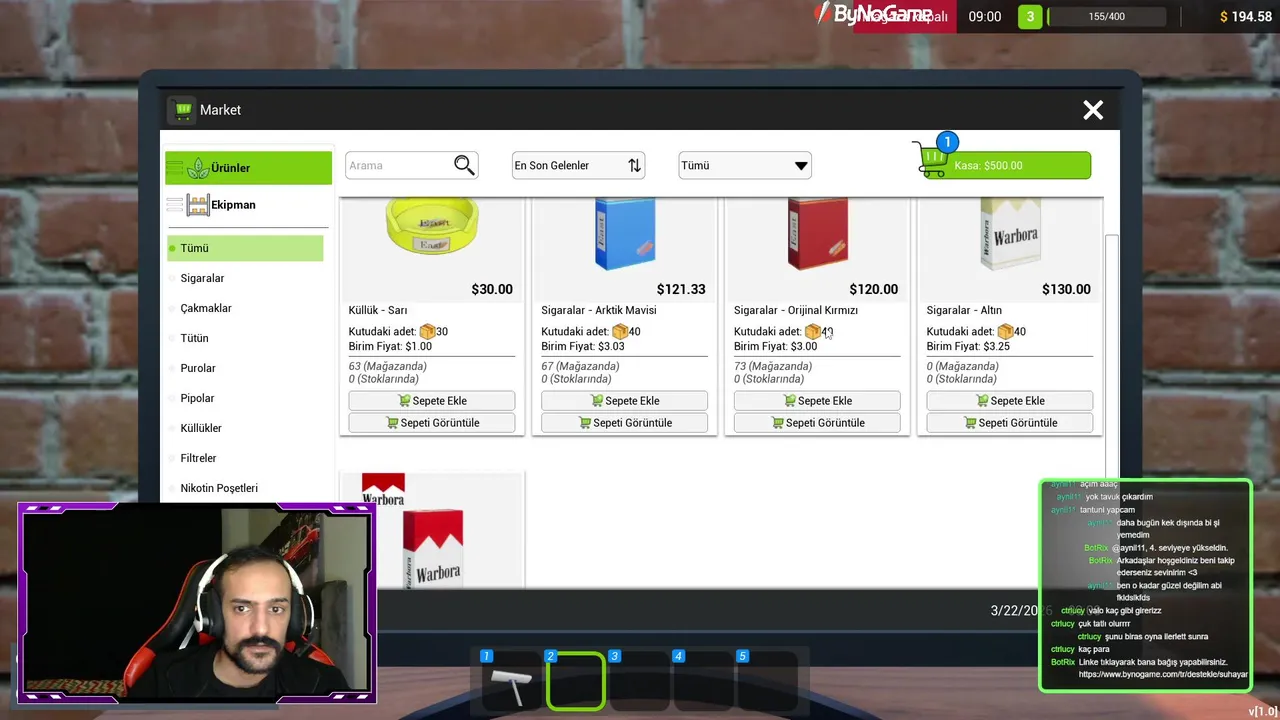Open the En Son Gelenler sort dropdown

(x=578, y=165)
